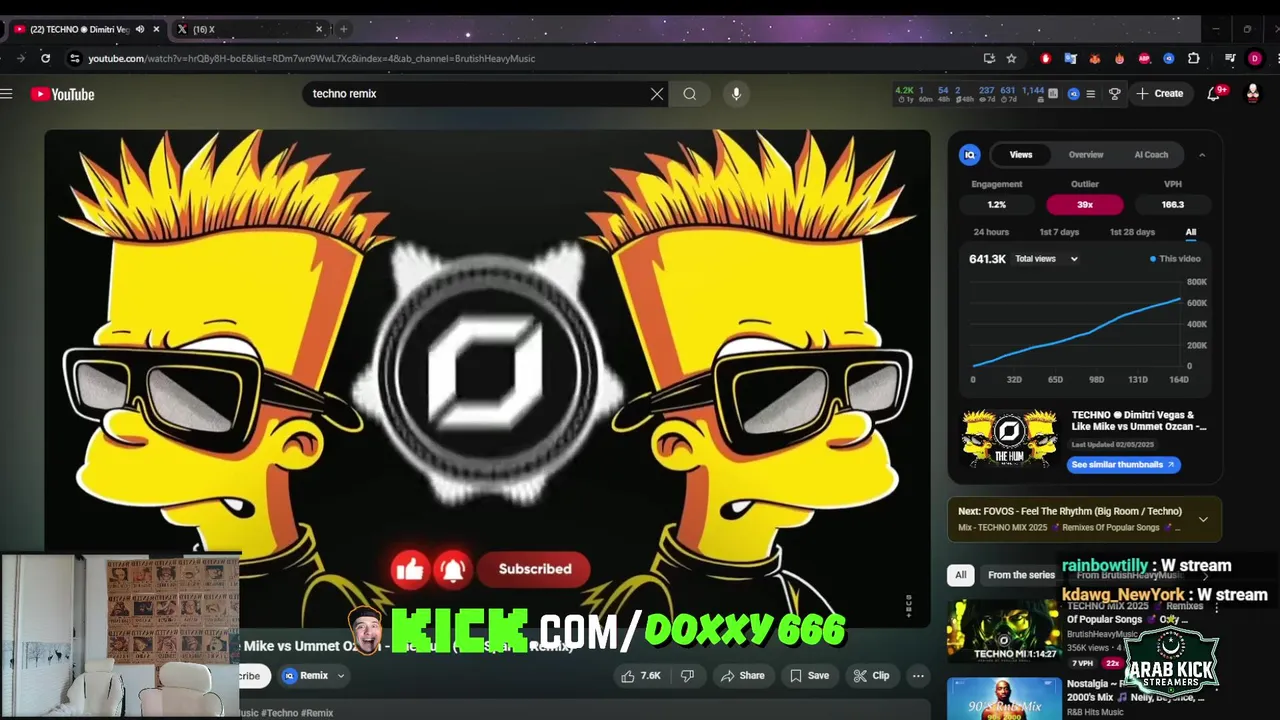The width and height of the screenshot is (1280, 720).
Task: Install app icon in address bar
Action: click(x=989, y=58)
